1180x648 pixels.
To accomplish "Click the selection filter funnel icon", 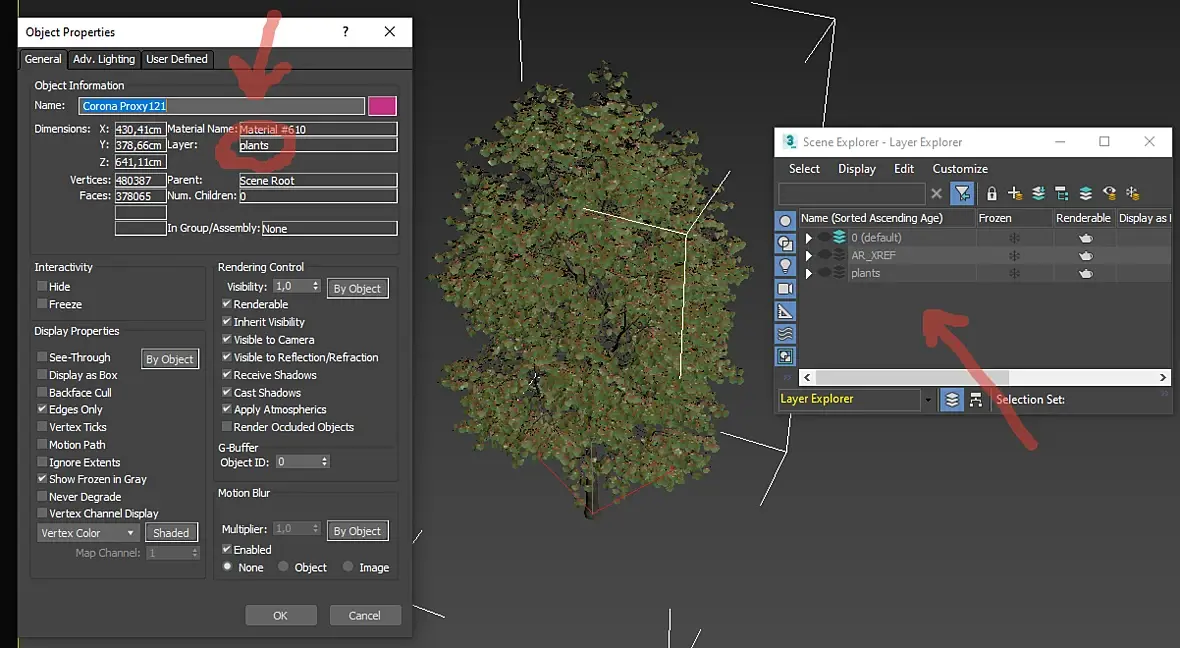I will point(962,194).
